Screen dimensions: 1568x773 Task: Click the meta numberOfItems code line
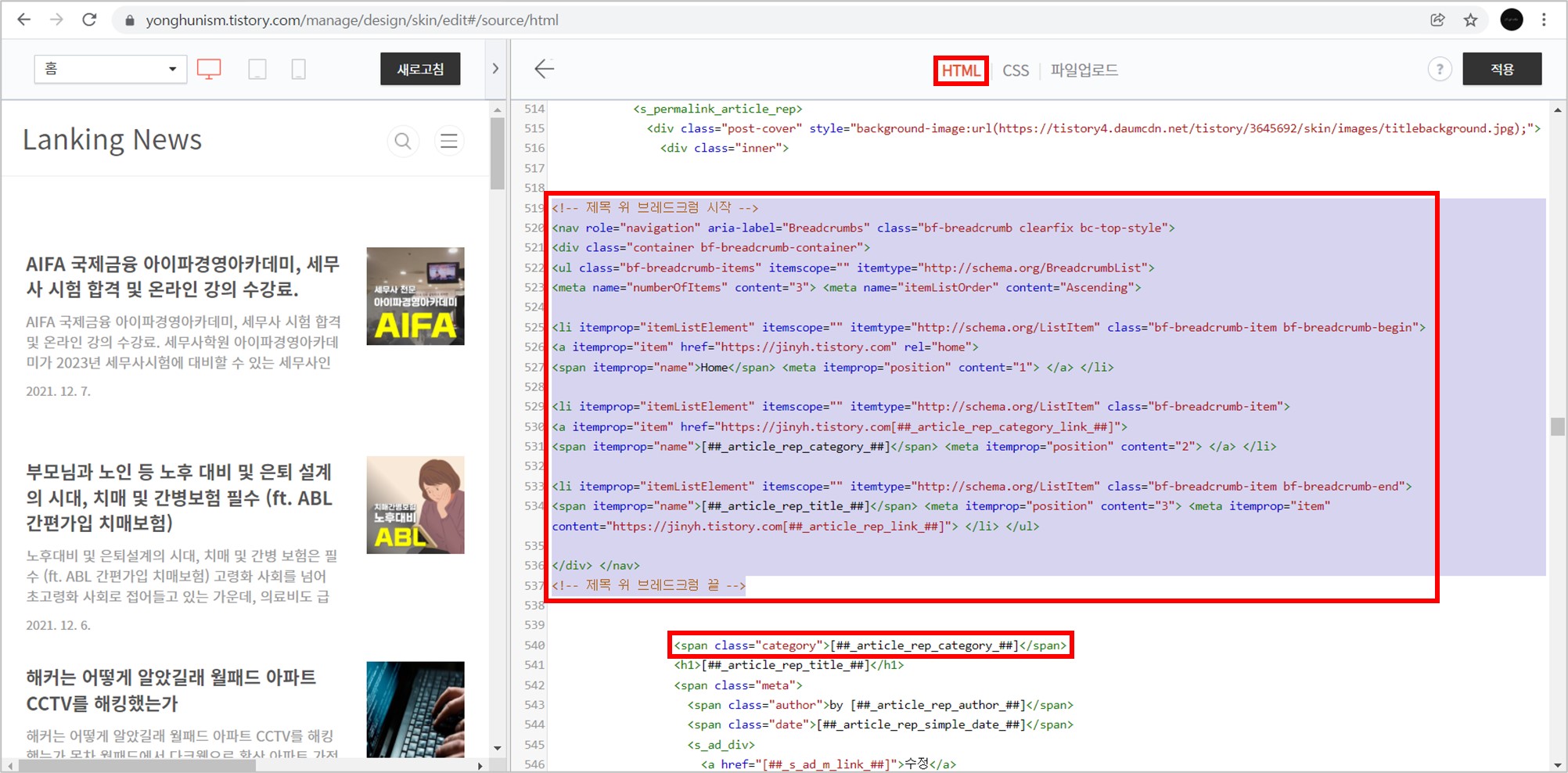coord(847,287)
